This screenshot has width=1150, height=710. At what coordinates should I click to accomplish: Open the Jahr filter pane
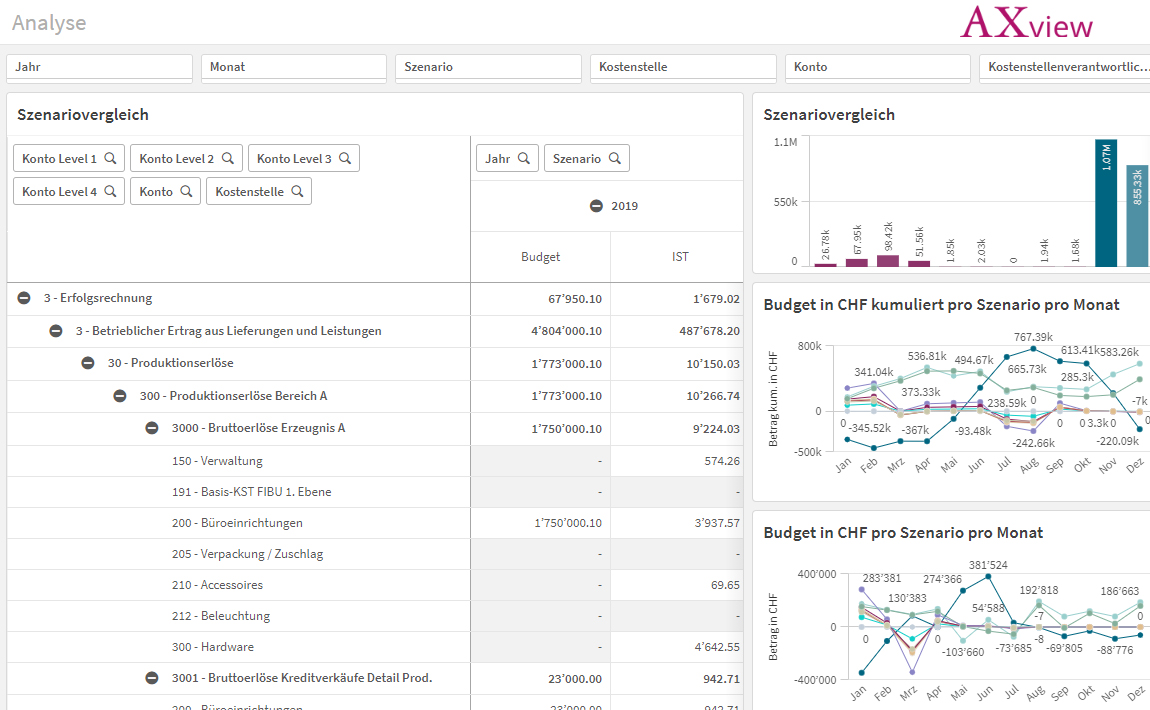[x=100, y=67]
